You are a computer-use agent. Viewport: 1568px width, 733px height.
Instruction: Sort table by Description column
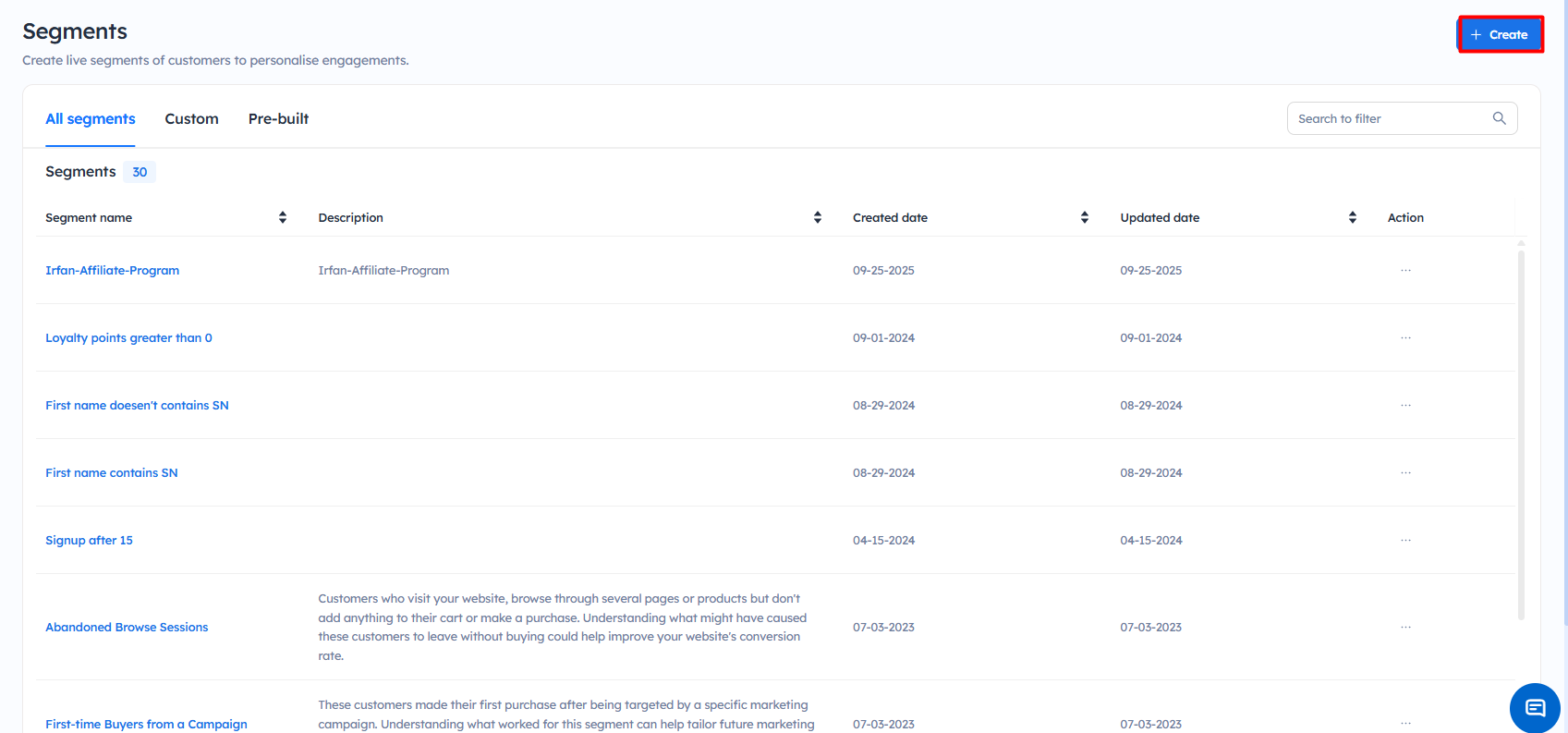click(817, 218)
